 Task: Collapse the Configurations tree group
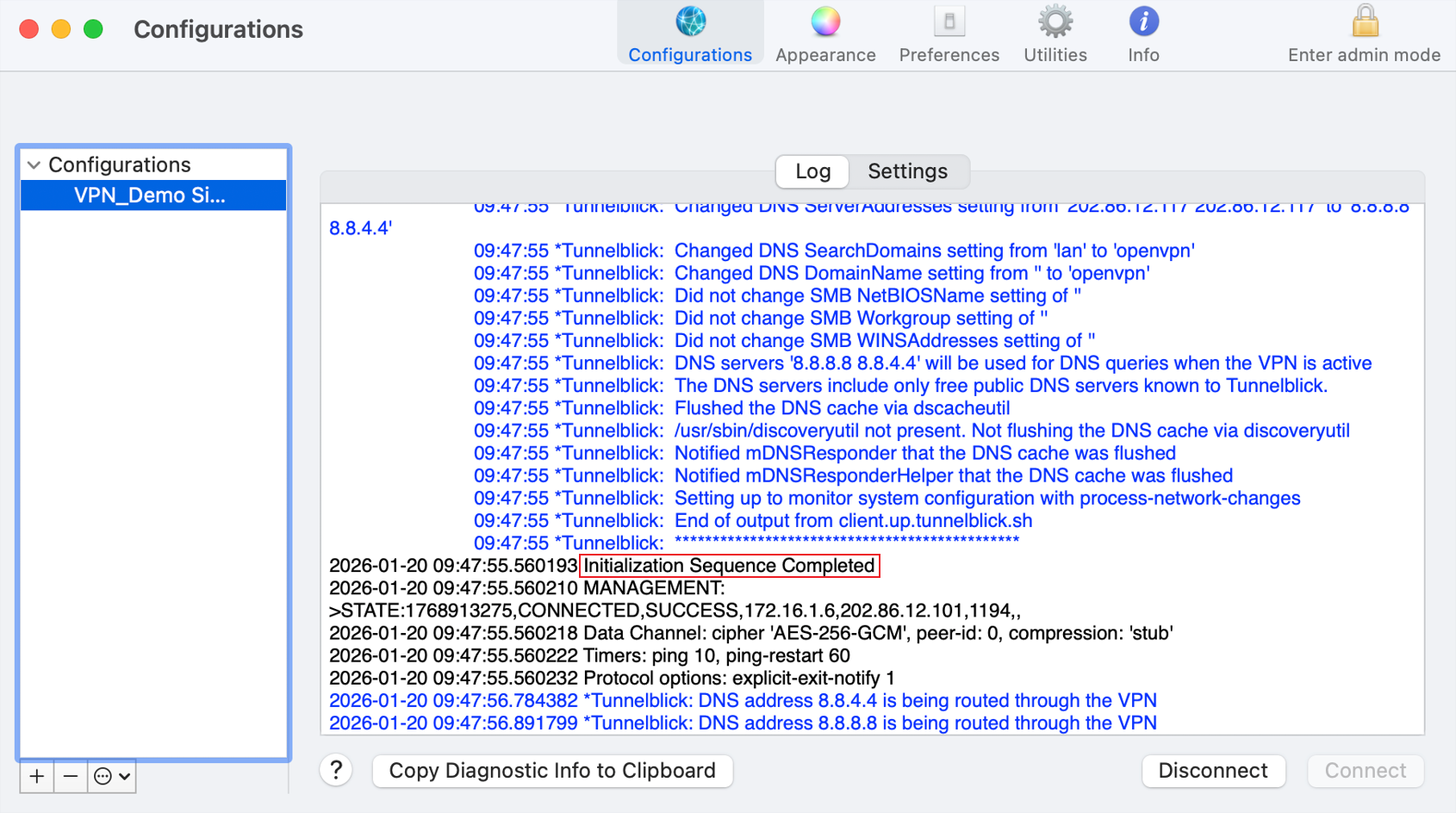click(x=34, y=164)
